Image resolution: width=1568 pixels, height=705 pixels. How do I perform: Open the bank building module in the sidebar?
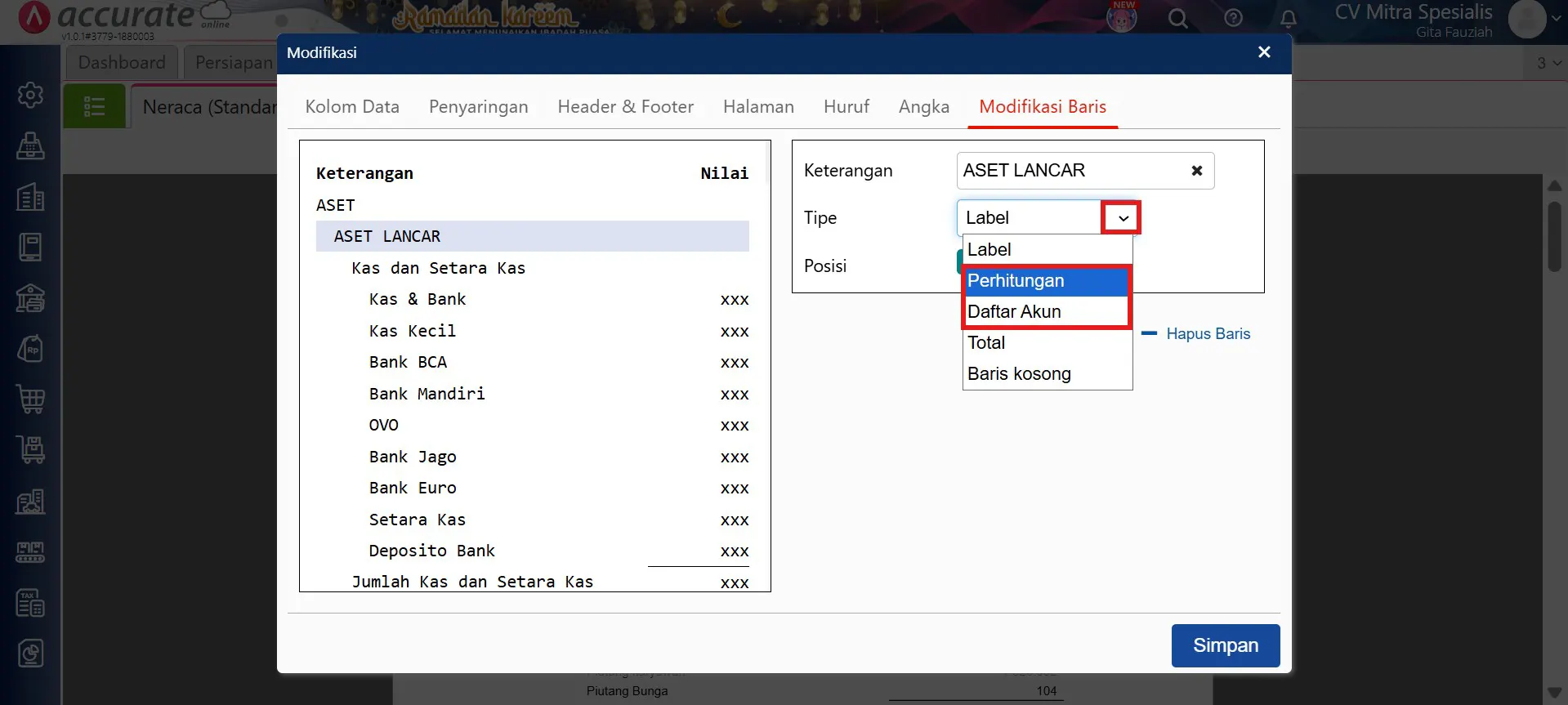[x=30, y=298]
